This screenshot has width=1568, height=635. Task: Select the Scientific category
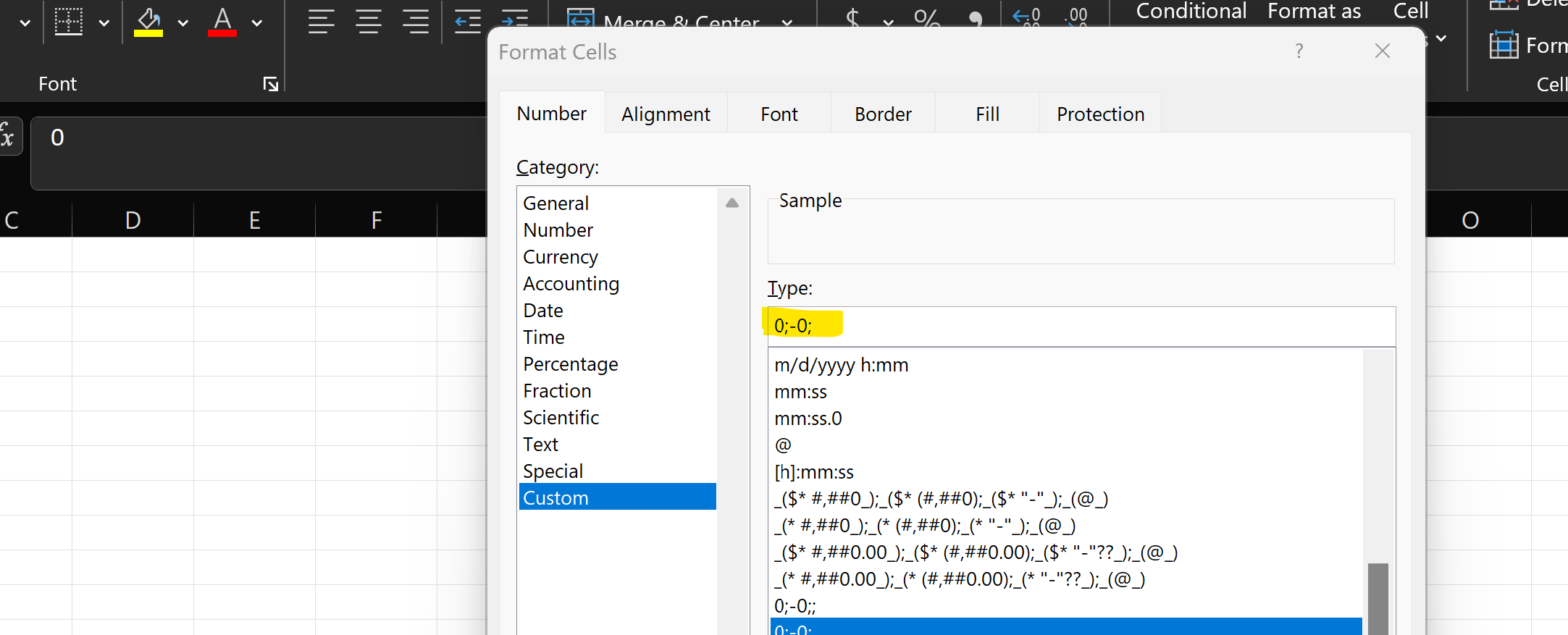click(x=618, y=417)
